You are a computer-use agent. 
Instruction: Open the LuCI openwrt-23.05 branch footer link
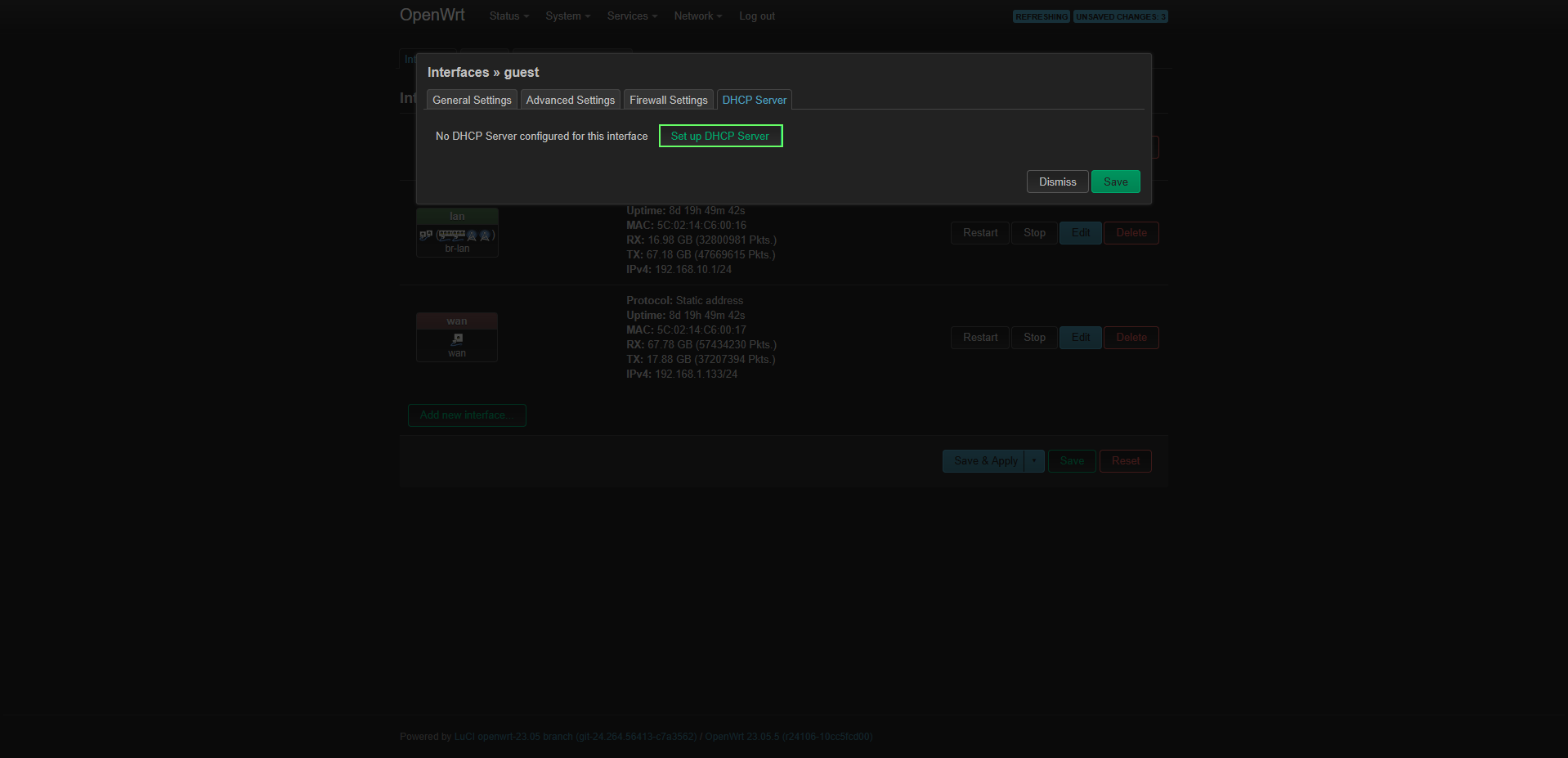[576, 737]
